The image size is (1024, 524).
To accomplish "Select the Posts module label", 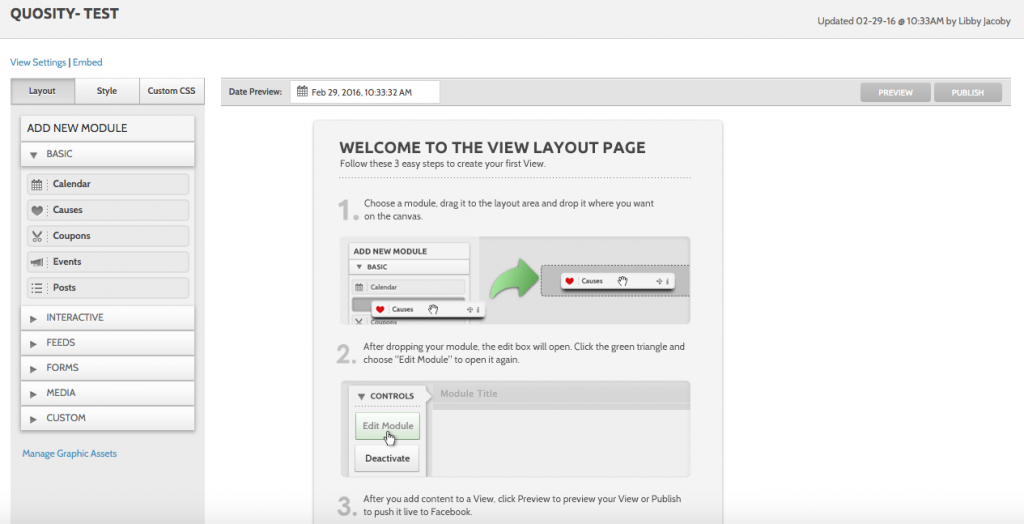I will 65,288.
